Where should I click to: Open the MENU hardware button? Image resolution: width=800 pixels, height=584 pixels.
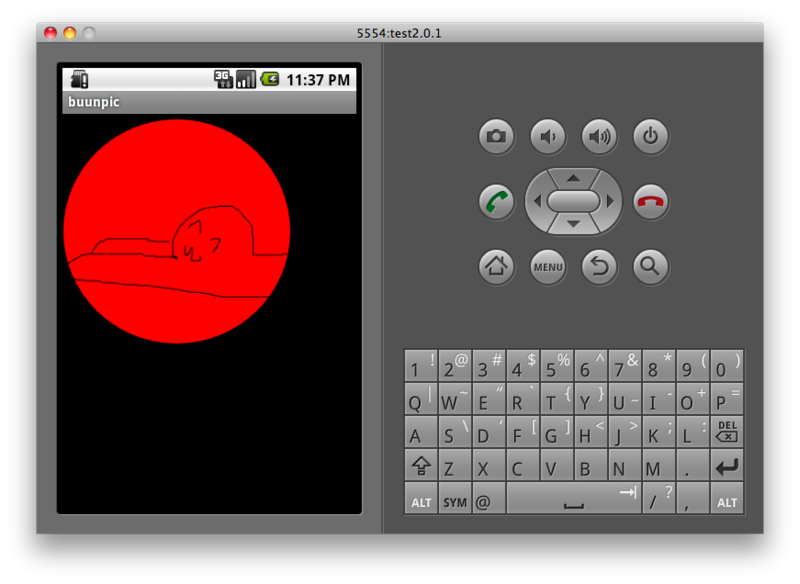click(x=547, y=266)
